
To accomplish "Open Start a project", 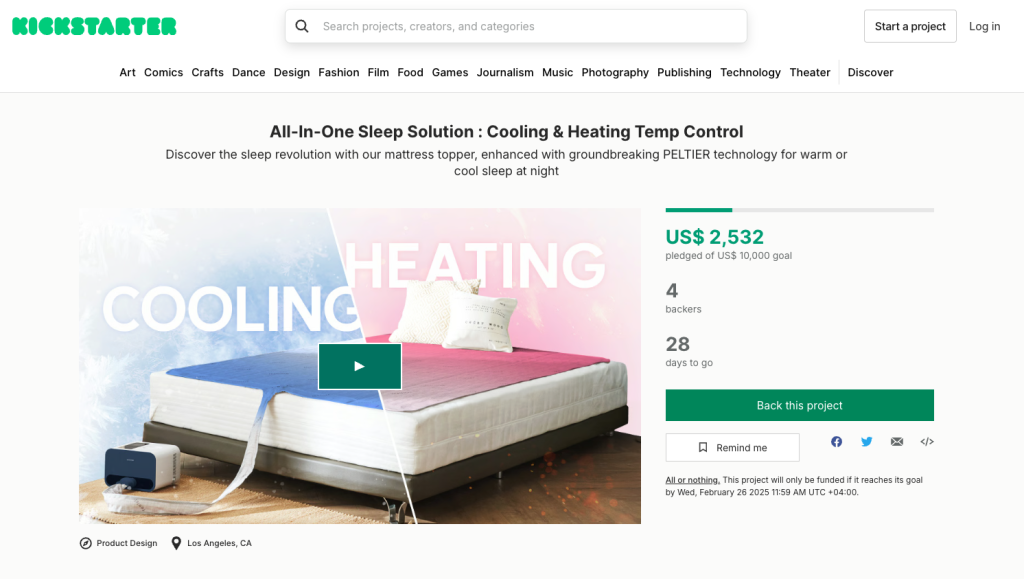I will [x=910, y=26].
